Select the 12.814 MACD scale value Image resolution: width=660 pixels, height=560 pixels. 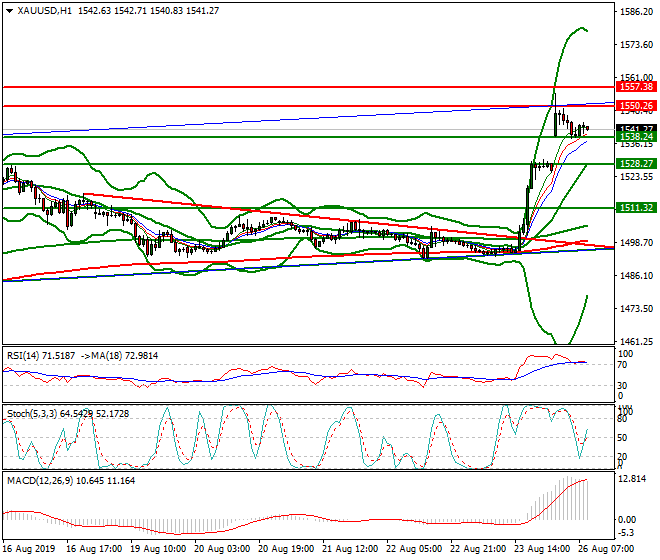(x=633, y=479)
